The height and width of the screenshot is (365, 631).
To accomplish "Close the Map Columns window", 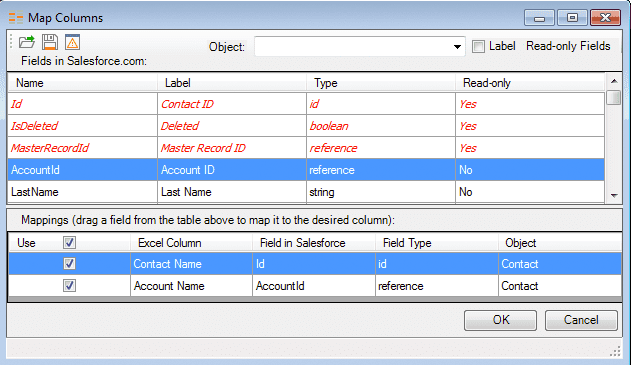I will coord(605,18).
